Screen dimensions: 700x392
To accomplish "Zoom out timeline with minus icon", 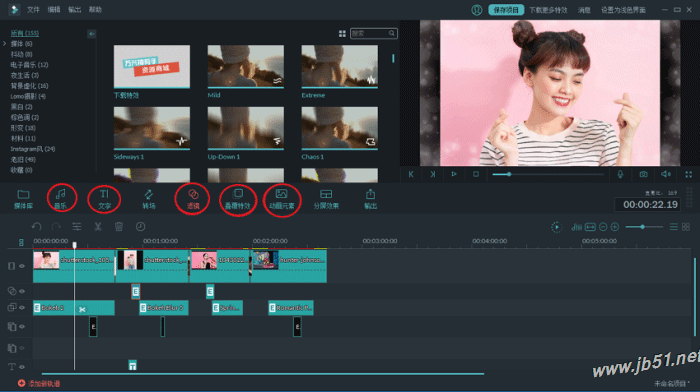I will 603,227.
